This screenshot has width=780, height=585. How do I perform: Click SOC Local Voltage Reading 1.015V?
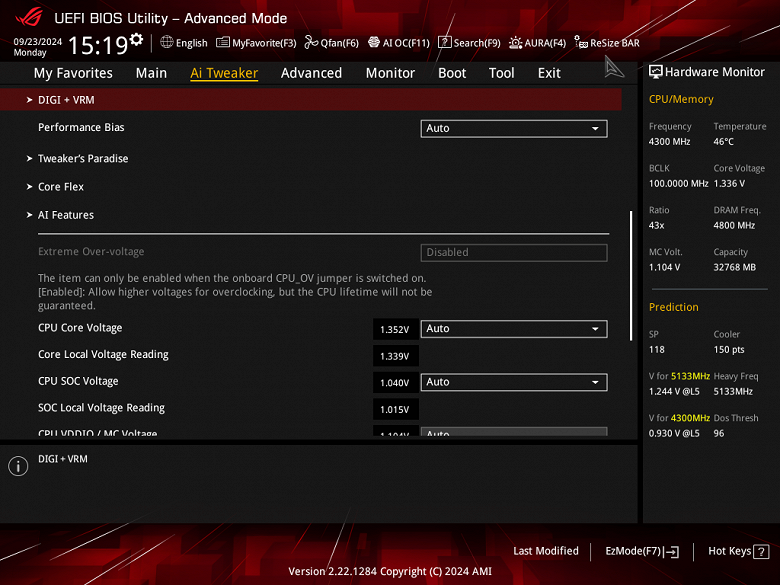click(x=395, y=409)
